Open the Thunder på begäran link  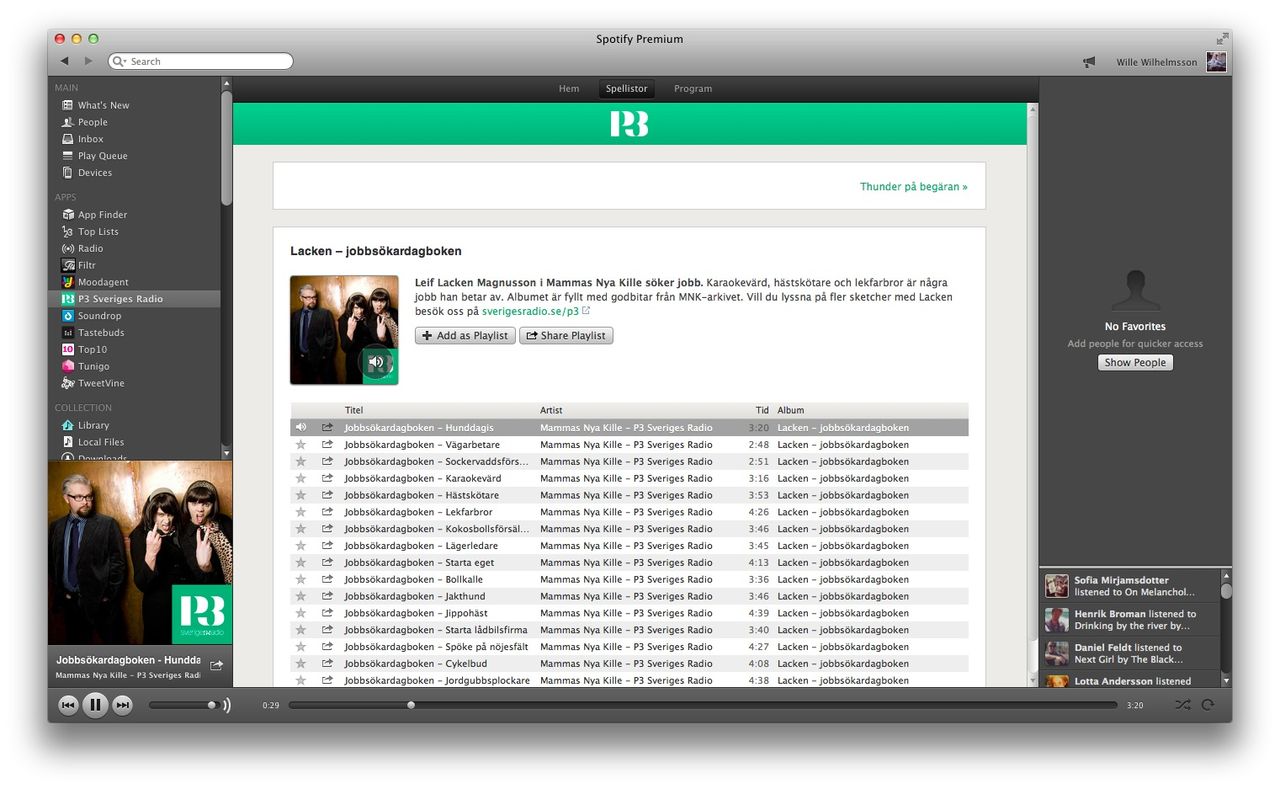tap(914, 186)
